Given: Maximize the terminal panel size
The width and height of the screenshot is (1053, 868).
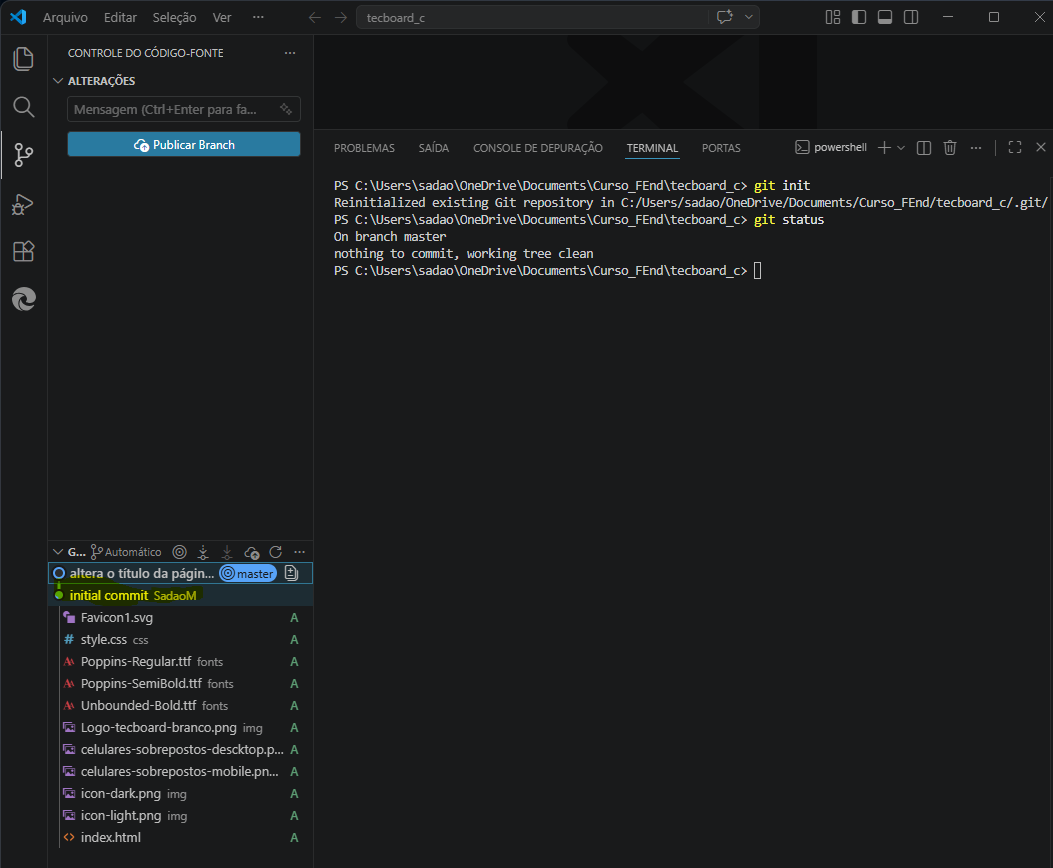Looking at the screenshot, I should 1014,148.
